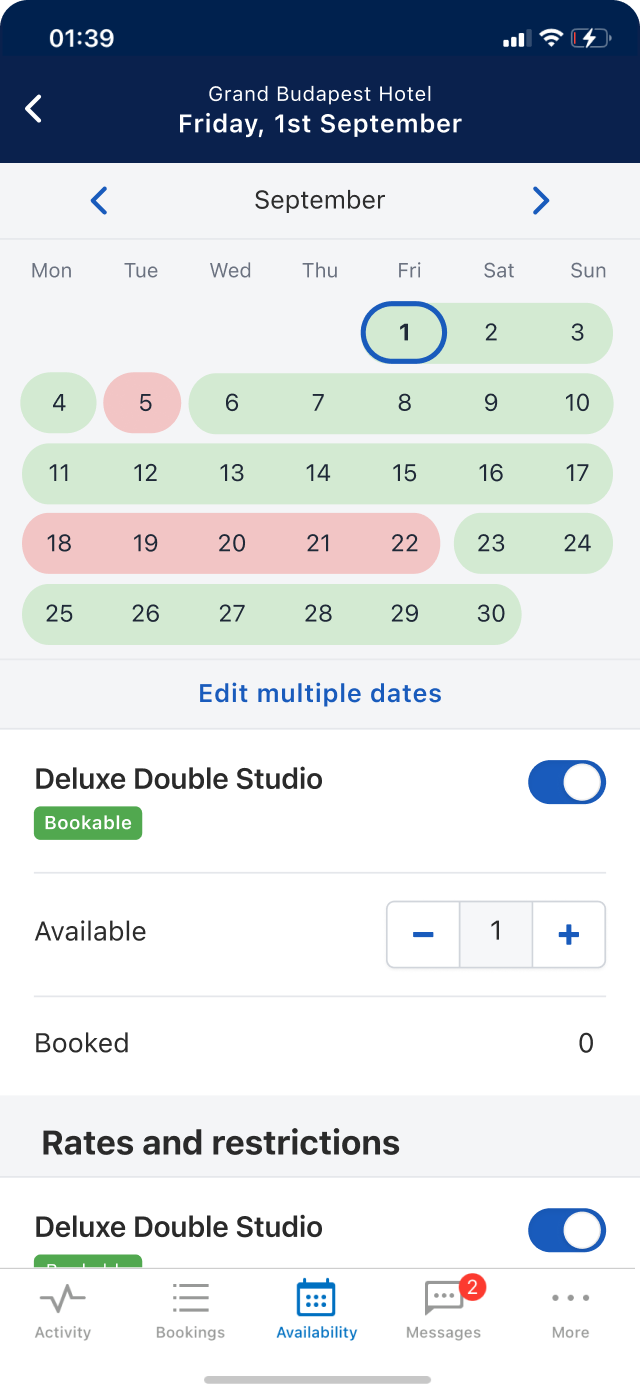640x1396 pixels.
Task: Open the More menu tab
Action: point(570,1311)
